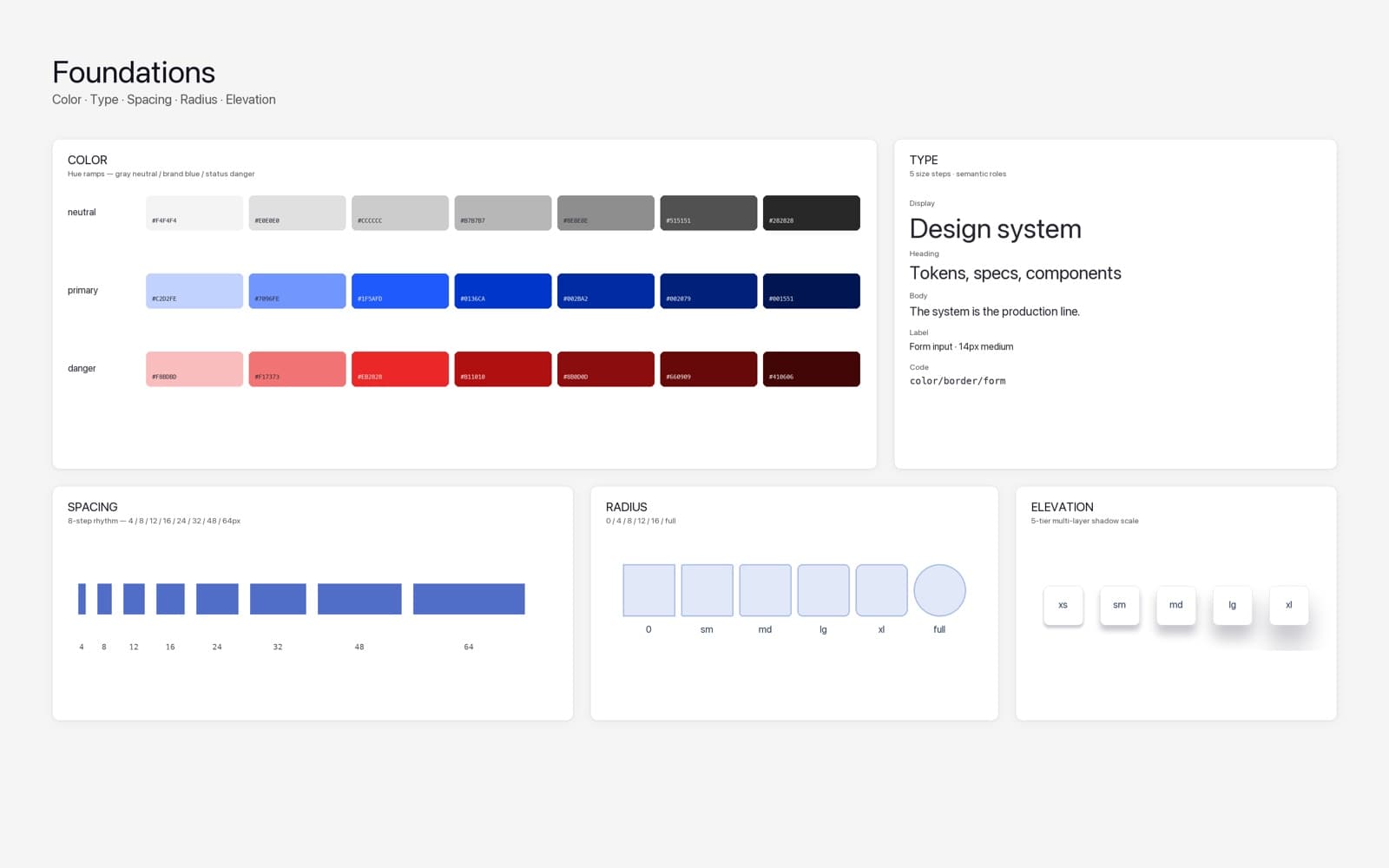The width and height of the screenshot is (1389, 868).
Task: Click the TYPE section heading
Action: pyautogui.click(x=924, y=160)
